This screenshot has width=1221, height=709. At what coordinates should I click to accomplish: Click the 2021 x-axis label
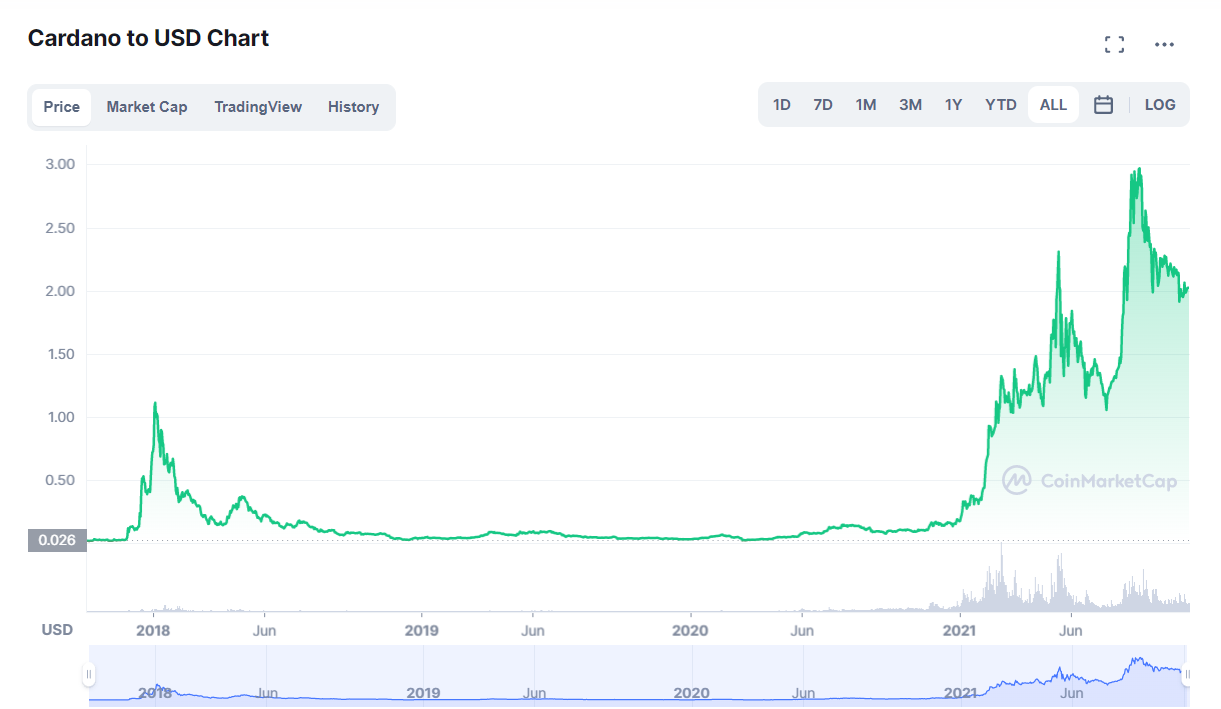pos(960,631)
